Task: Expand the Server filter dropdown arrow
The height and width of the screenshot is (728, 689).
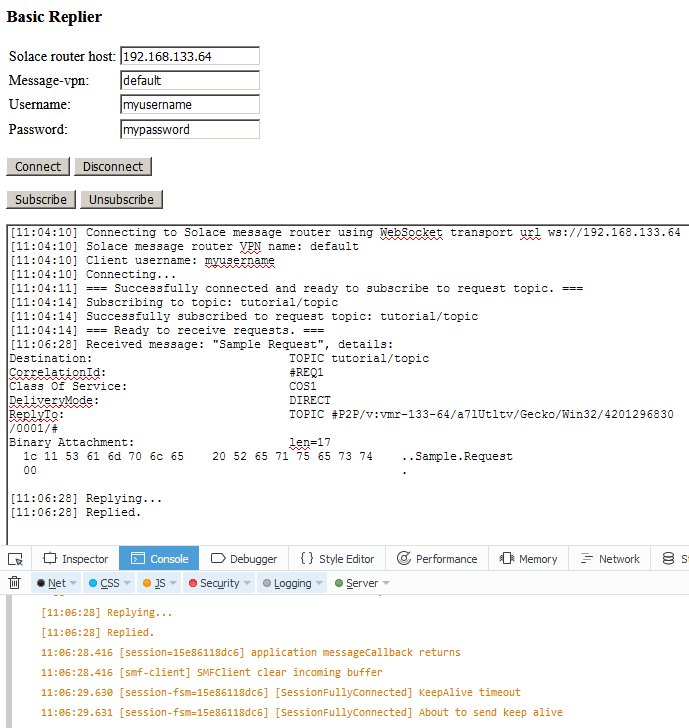Action: pyautogui.click(x=385, y=583)
